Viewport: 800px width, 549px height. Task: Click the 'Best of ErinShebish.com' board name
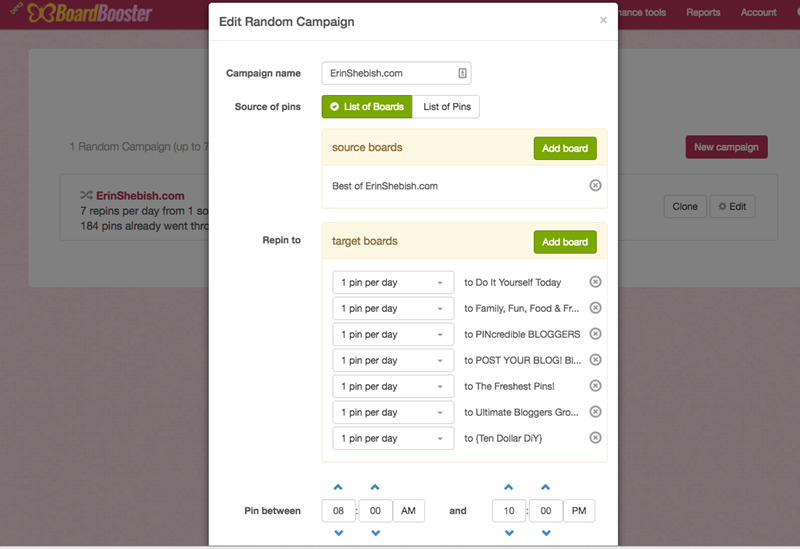coord(385,186)
